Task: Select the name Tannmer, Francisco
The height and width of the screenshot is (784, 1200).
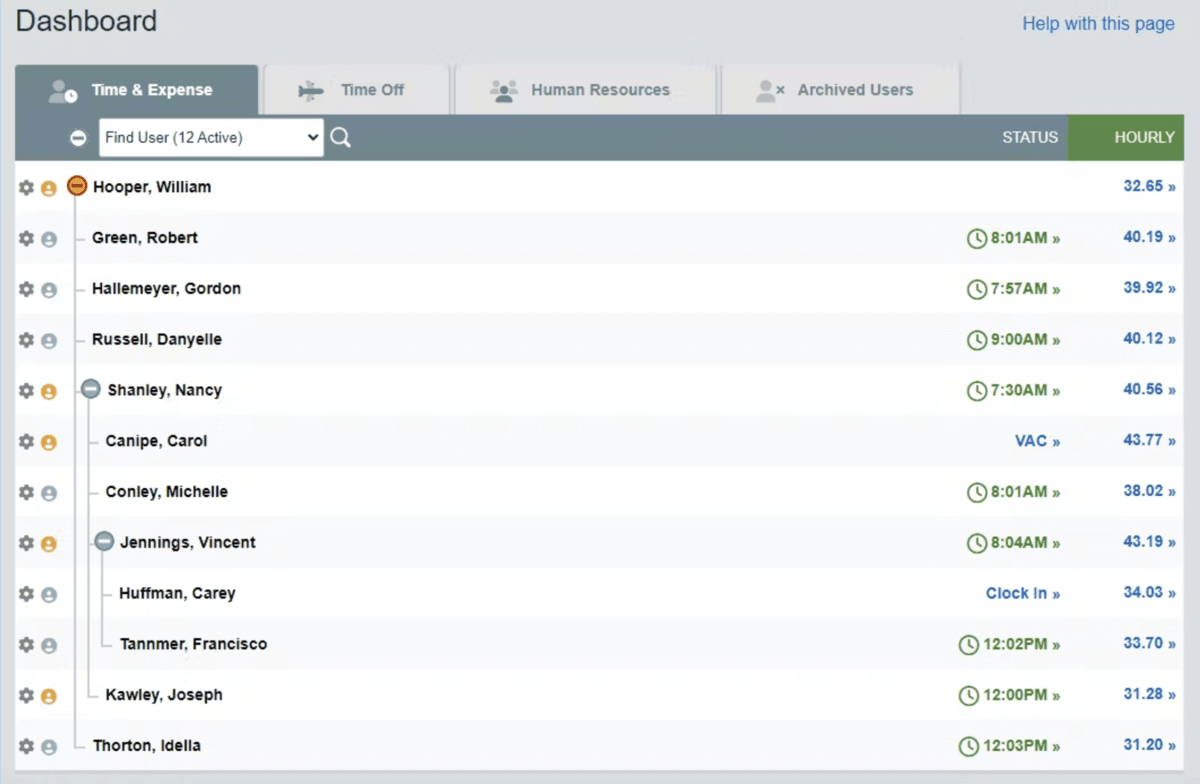Action: (193, 644)
